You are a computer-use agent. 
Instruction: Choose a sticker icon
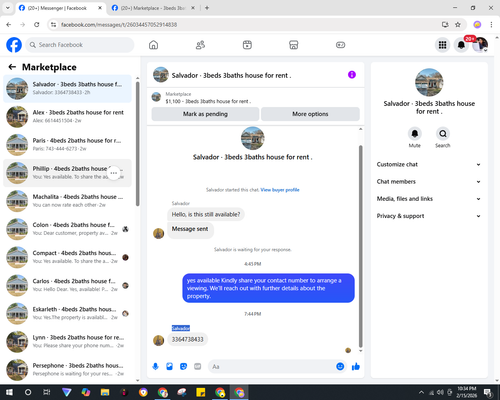[x=183, y=367]
